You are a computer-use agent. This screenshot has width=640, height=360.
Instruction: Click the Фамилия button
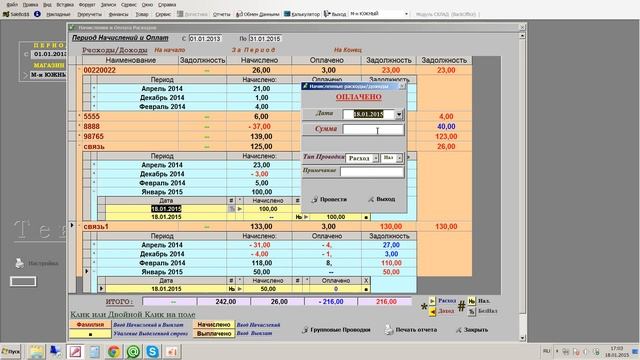pyautogui.click(x=90, y=324)
